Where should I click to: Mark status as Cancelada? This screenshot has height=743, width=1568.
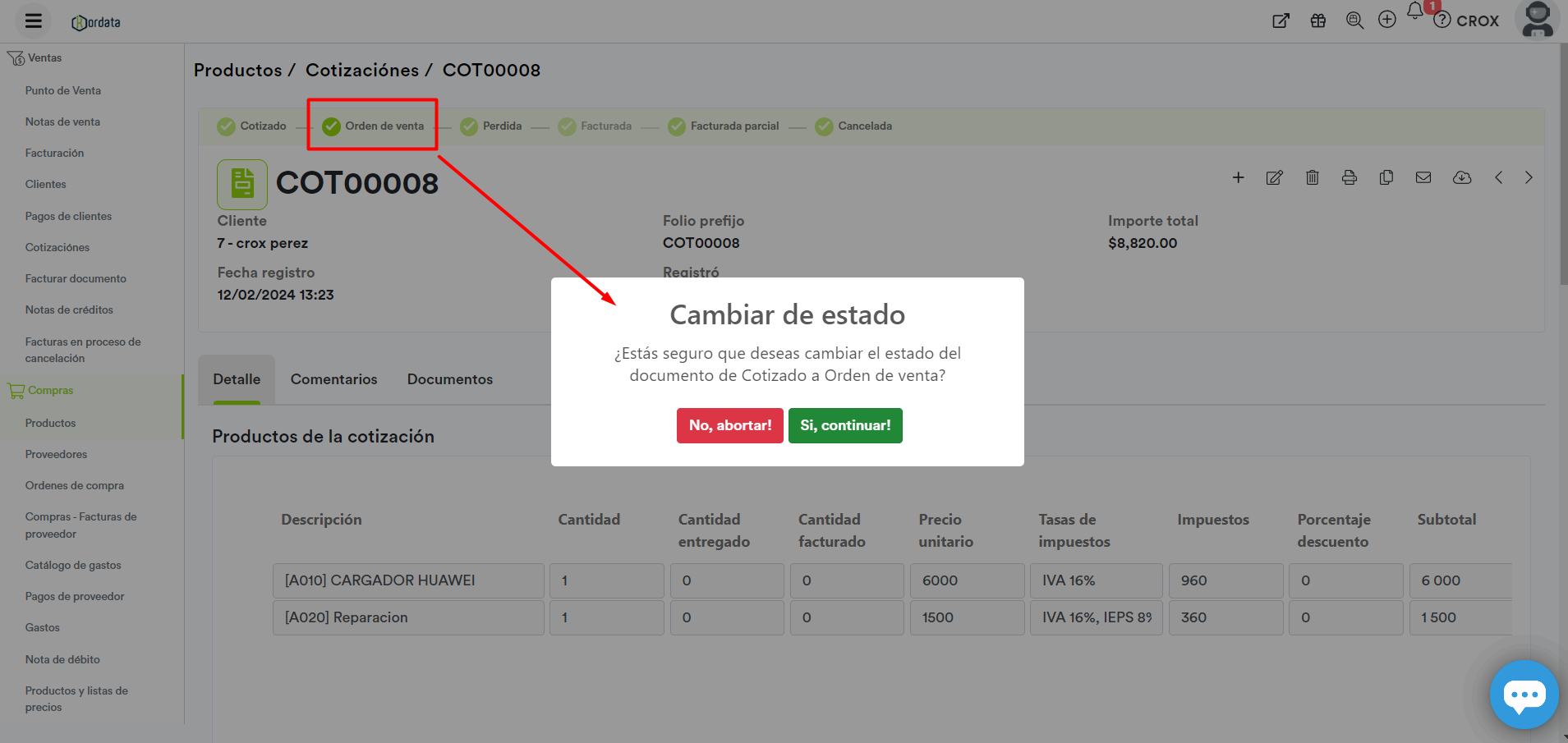click(853, 126)
